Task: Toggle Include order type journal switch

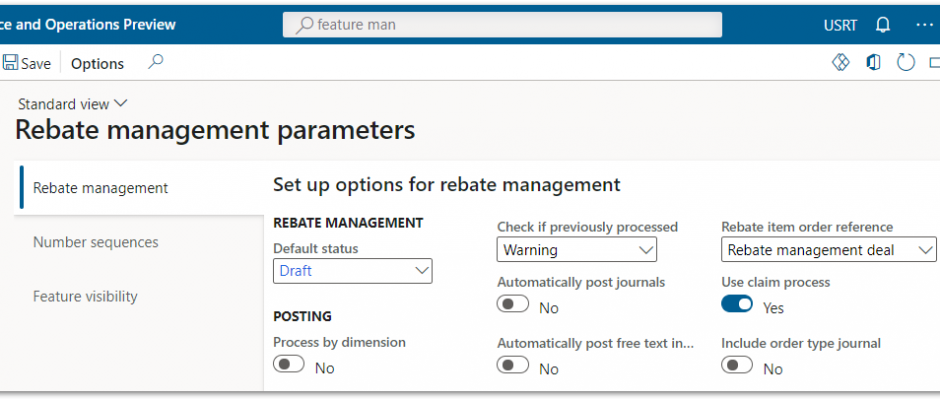Action: click(x=737, y=365)
